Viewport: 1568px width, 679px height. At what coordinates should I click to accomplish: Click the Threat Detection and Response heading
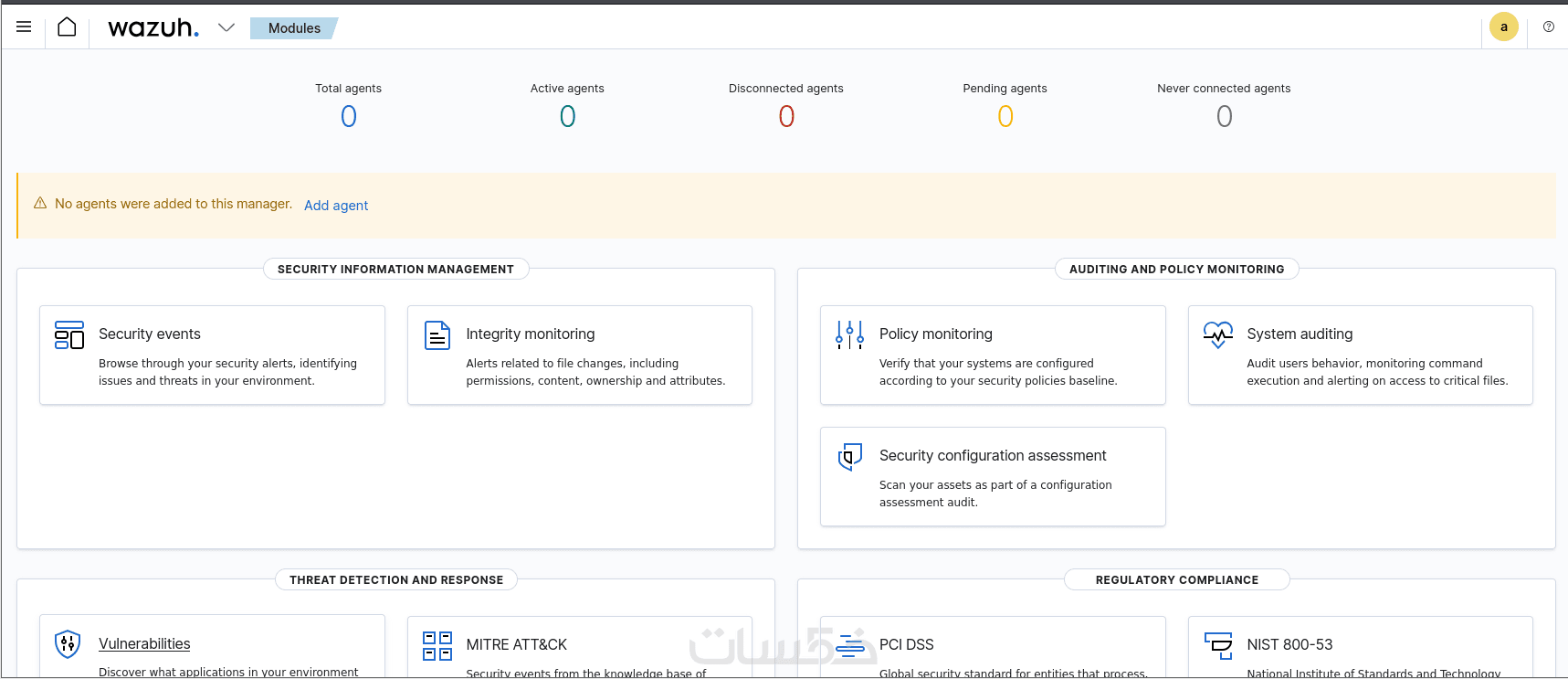tap(396, 580)
